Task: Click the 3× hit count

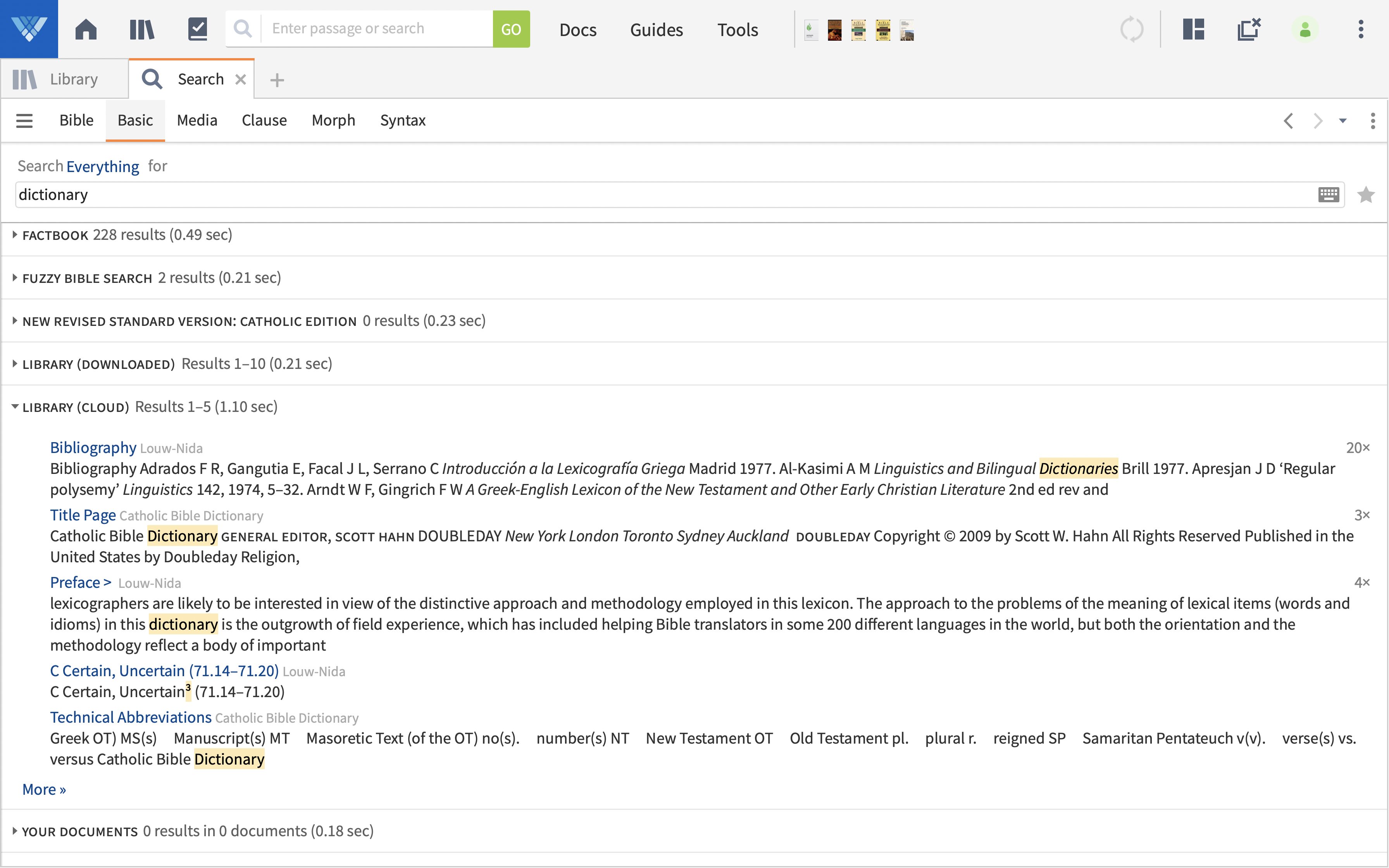Action: point(1362,515)
